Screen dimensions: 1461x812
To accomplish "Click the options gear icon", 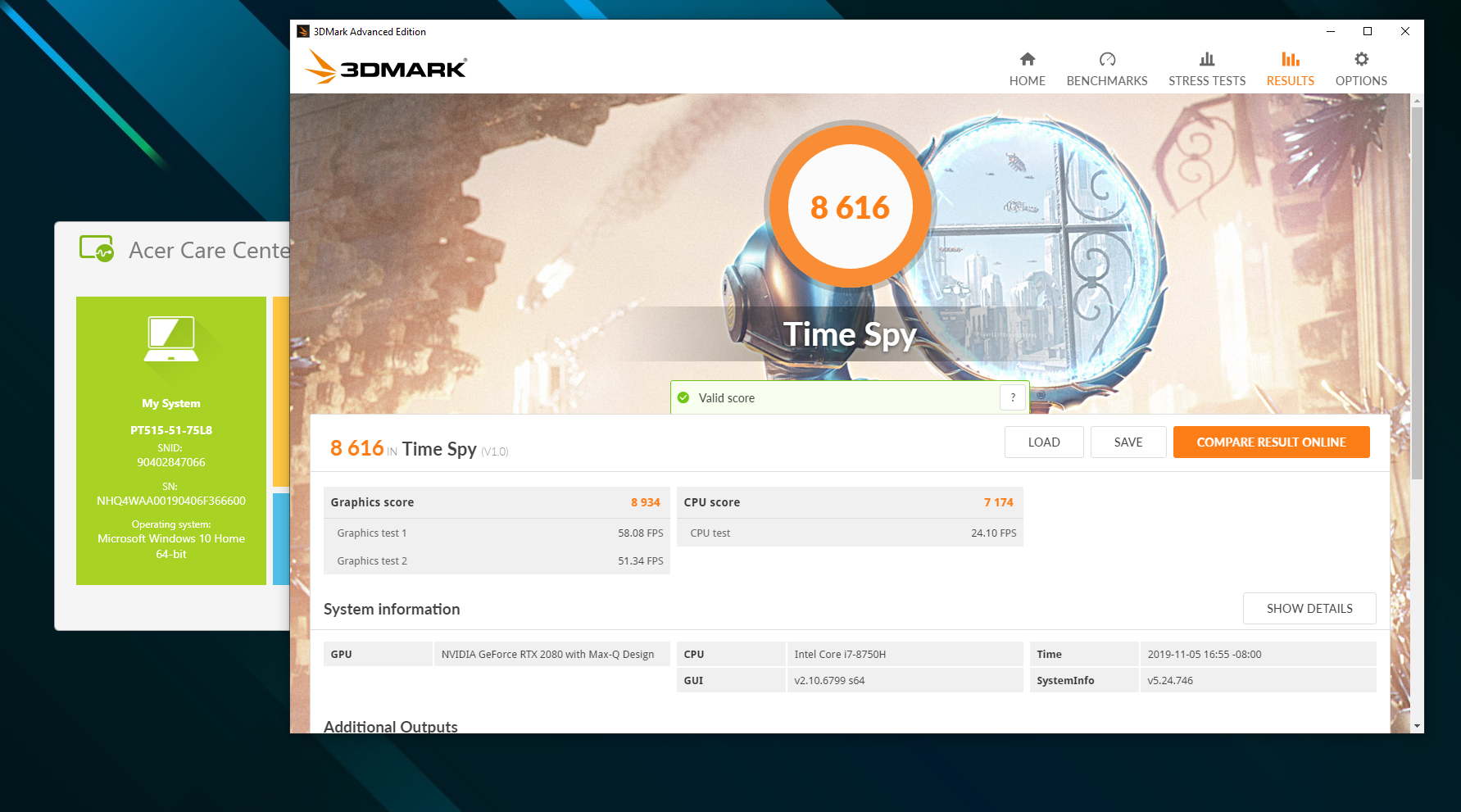I will pyautogui.click(x=1361, y=59).
